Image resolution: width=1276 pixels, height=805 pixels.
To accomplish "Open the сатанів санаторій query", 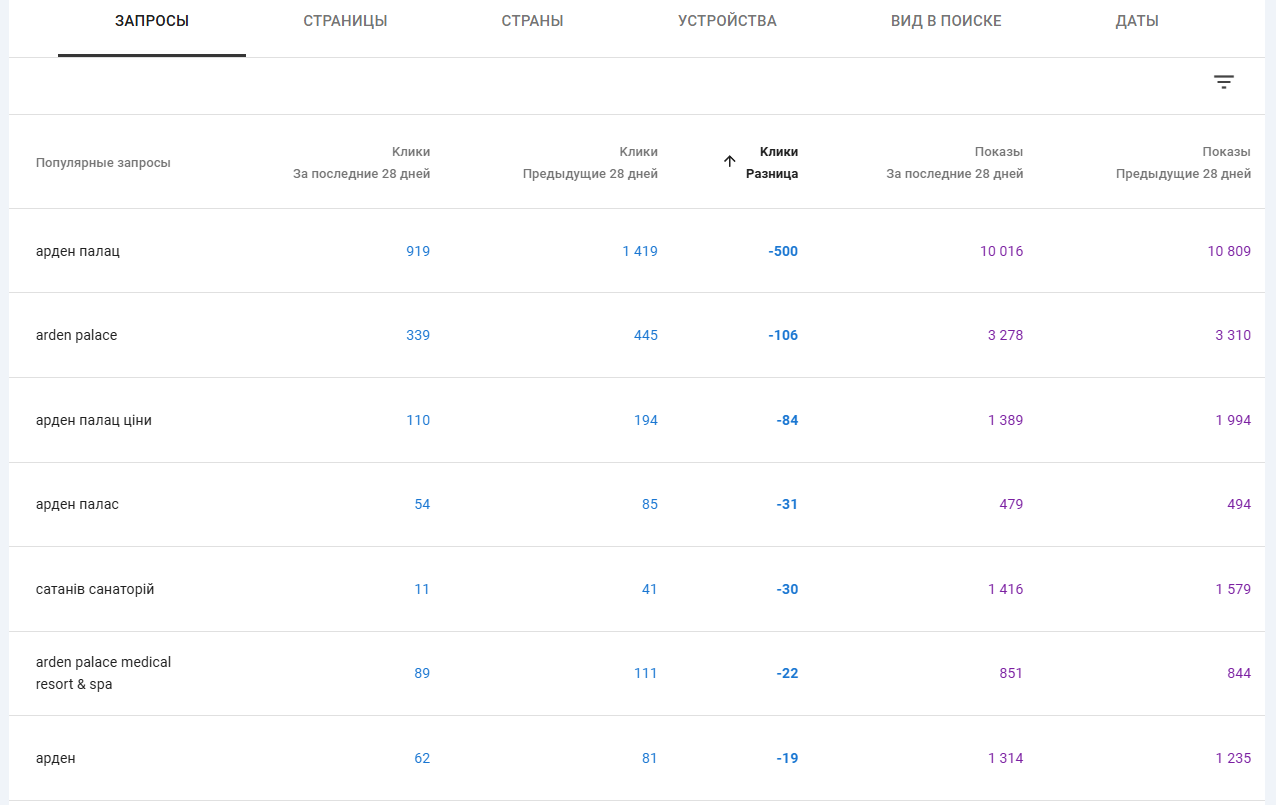I will point(95,589).
